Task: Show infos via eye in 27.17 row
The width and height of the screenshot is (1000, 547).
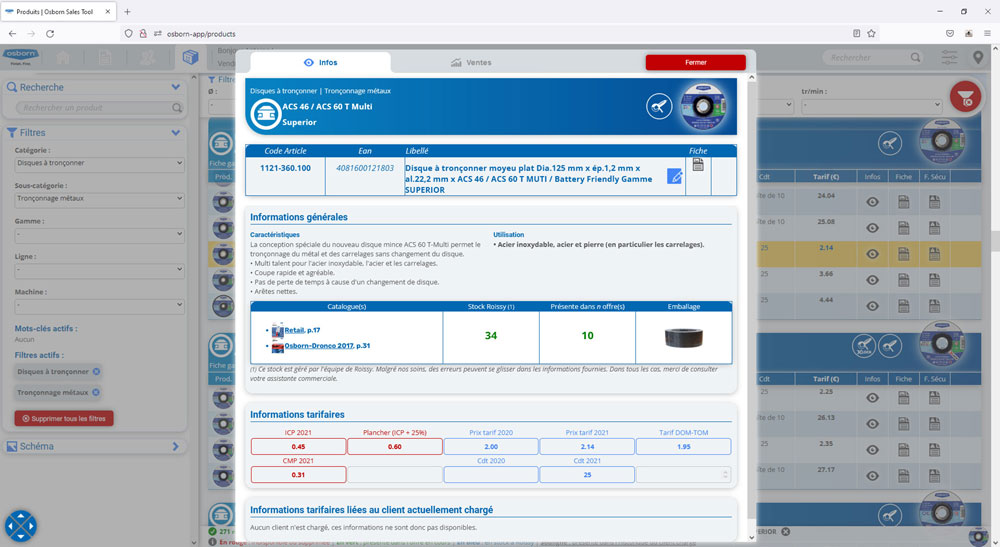Action: coord(872,476)
